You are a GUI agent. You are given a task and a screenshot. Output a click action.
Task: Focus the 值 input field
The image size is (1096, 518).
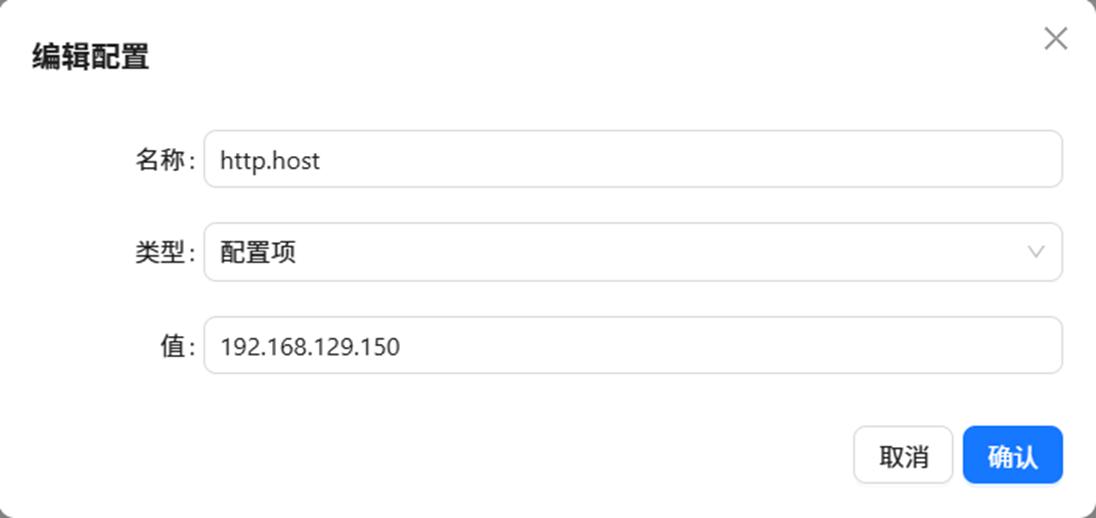click(633, 345)
